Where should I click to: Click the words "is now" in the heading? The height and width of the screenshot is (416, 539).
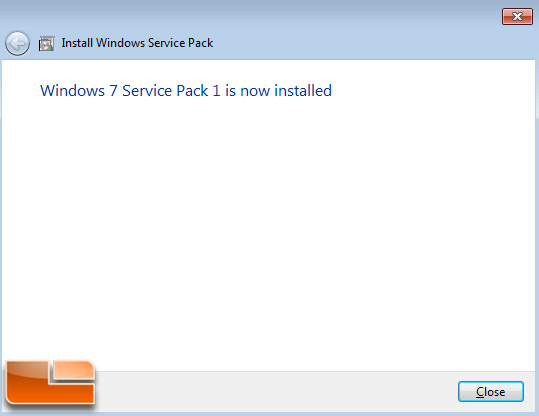pos(248,91)
